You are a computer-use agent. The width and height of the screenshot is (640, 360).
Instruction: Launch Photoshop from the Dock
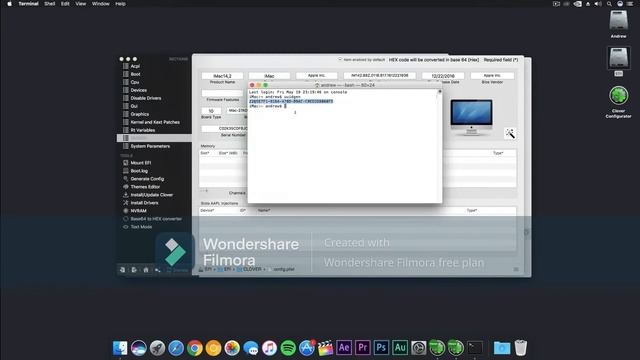pos(381,348)
